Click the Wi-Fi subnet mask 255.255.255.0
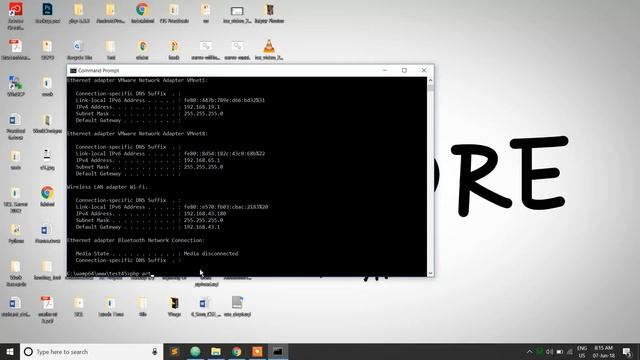The width and height of the screenshot is (640, 360). pyautogui.click(x=203, y=220)
